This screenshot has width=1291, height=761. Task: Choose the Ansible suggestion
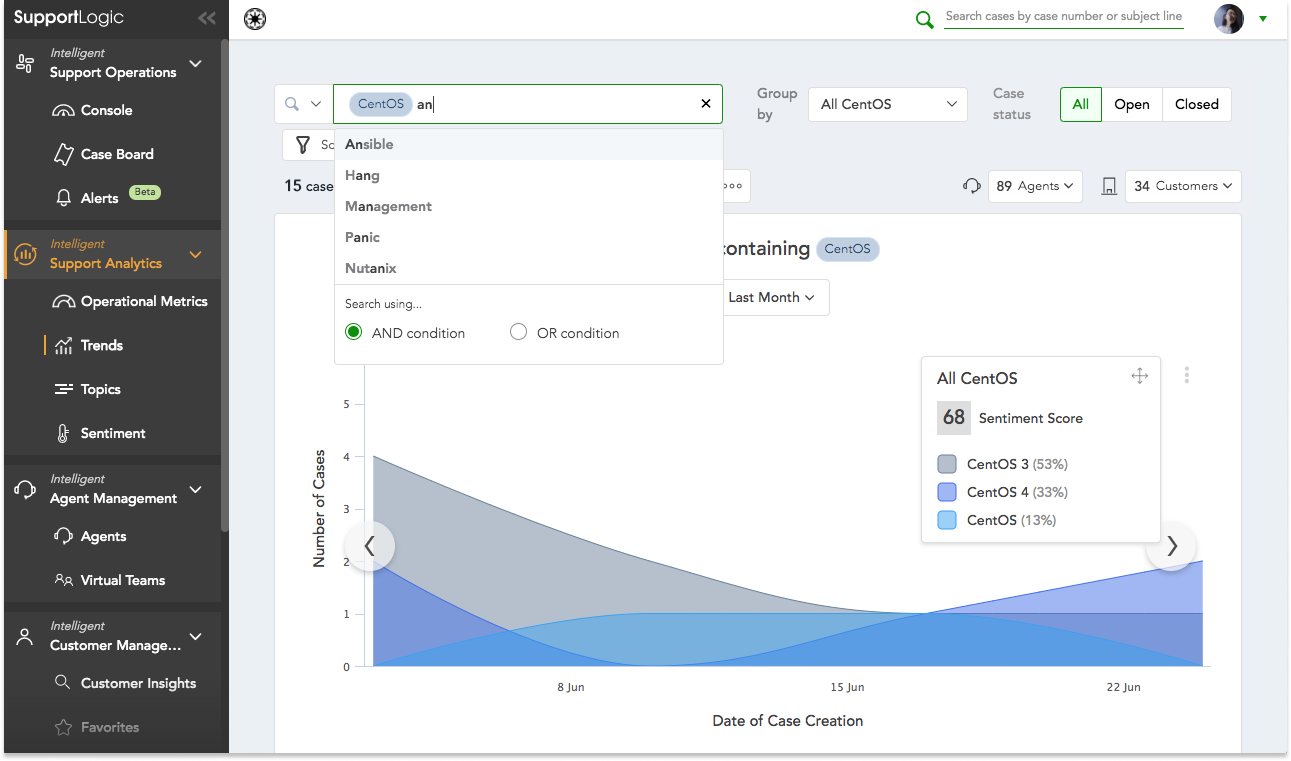coord(528,144)
